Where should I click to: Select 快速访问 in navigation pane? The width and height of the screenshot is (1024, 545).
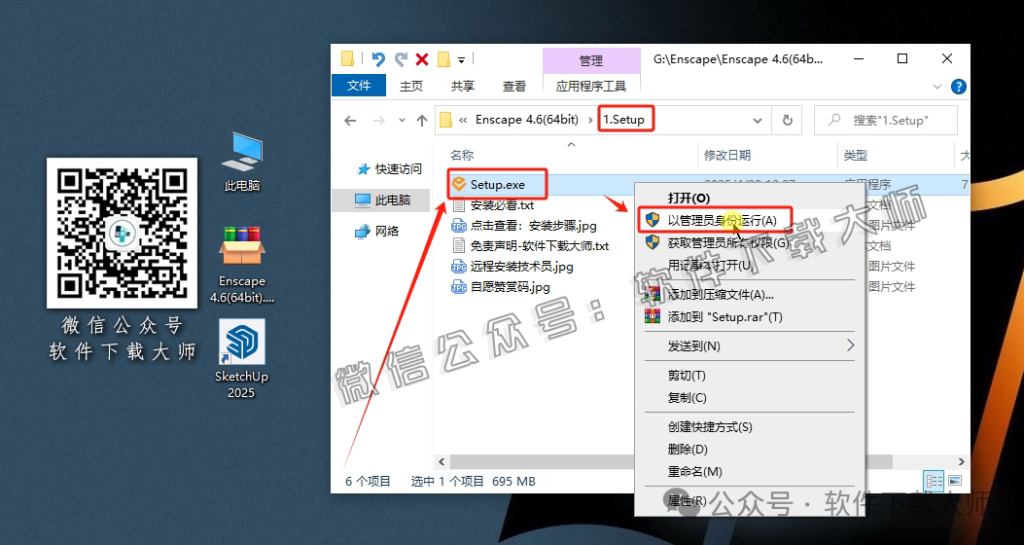point(390,169)
